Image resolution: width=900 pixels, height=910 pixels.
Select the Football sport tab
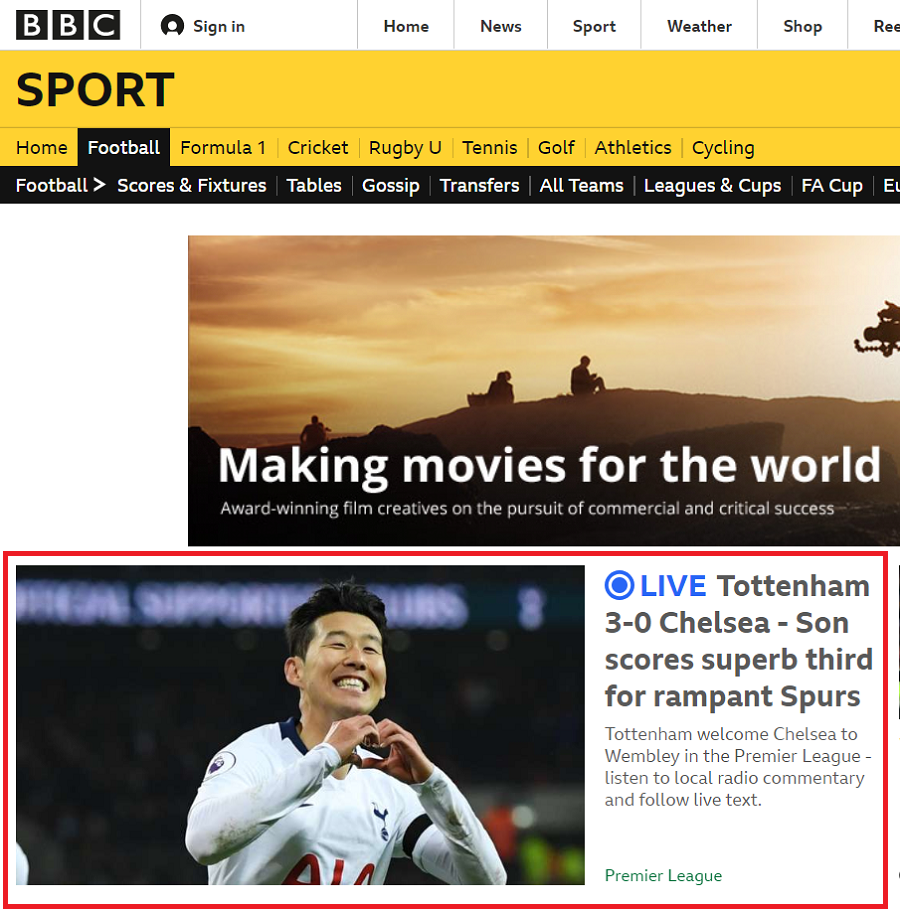(124, 147)
